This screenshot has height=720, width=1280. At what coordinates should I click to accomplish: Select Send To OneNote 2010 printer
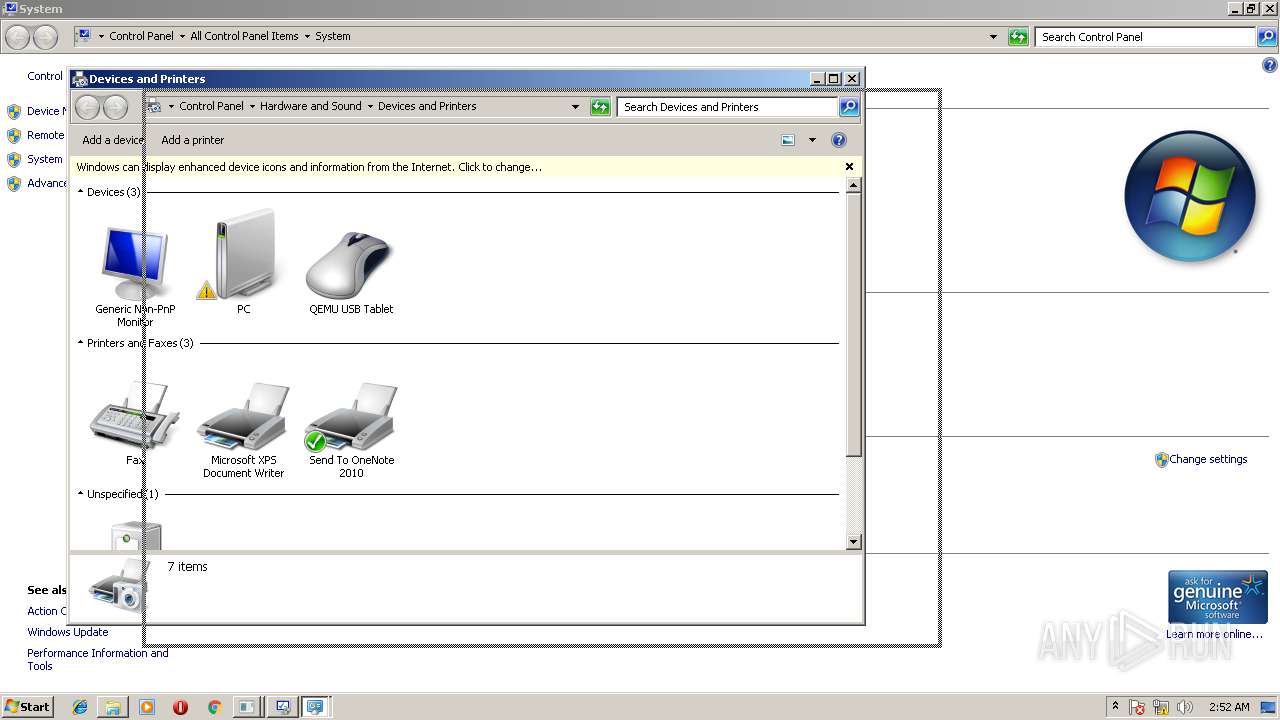click(x=351, y=430)
